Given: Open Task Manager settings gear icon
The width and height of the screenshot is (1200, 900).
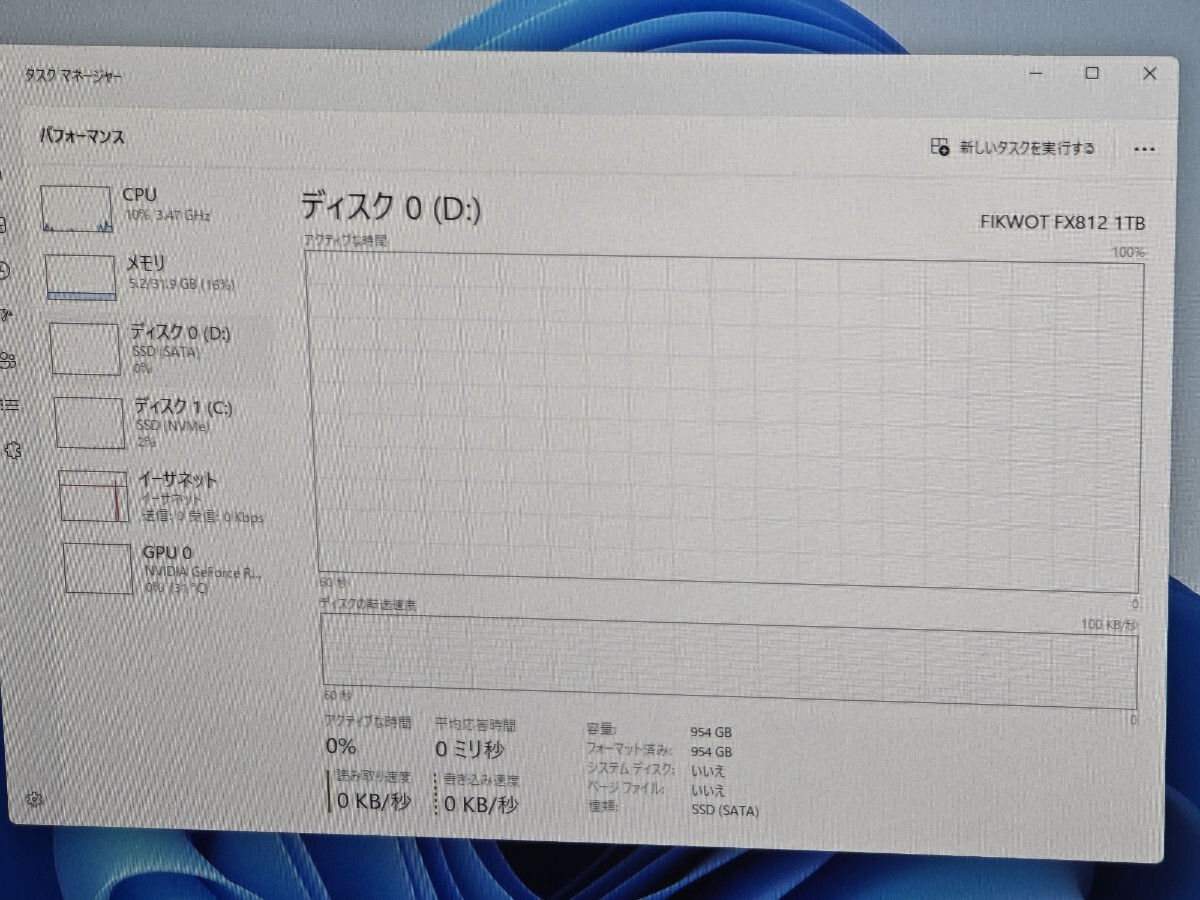Looking at the screenshot, I should tap(34, 798).
